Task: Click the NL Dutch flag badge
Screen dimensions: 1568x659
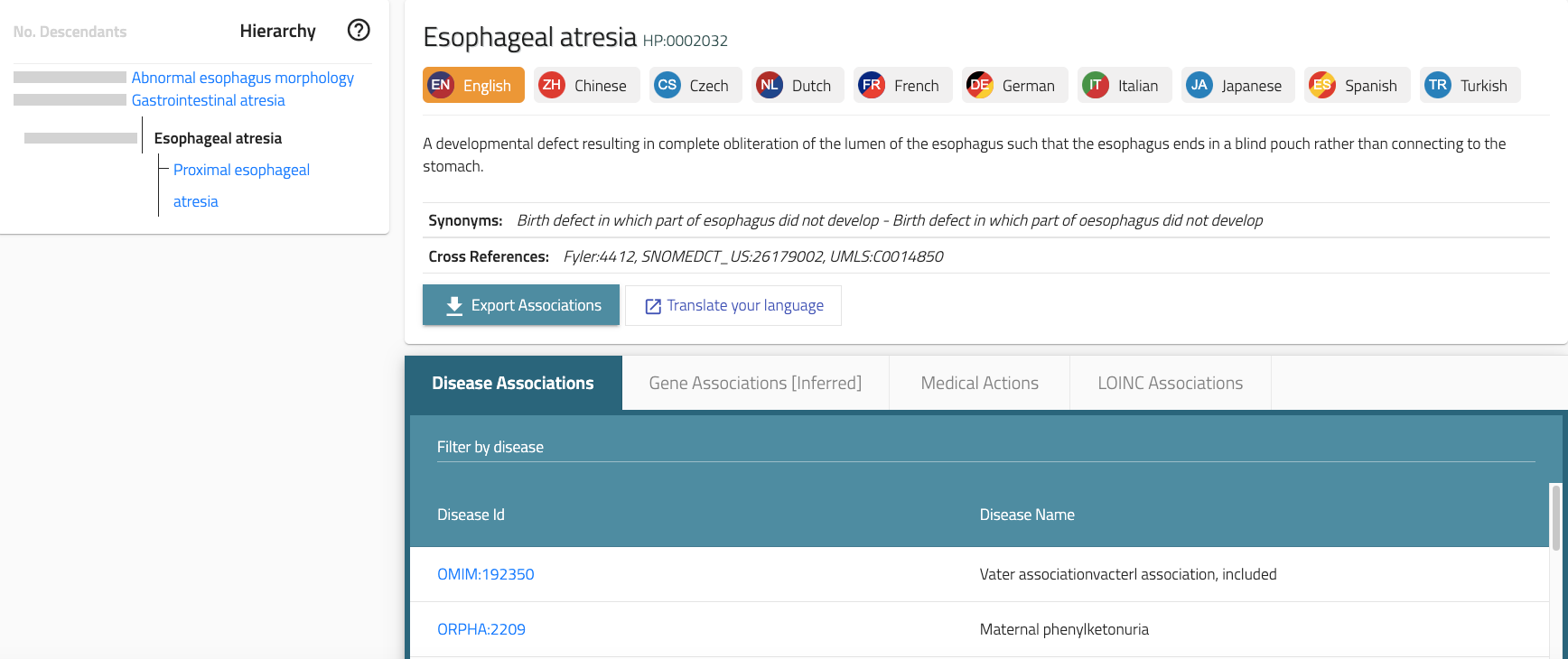Action: [x=770, y=85]
